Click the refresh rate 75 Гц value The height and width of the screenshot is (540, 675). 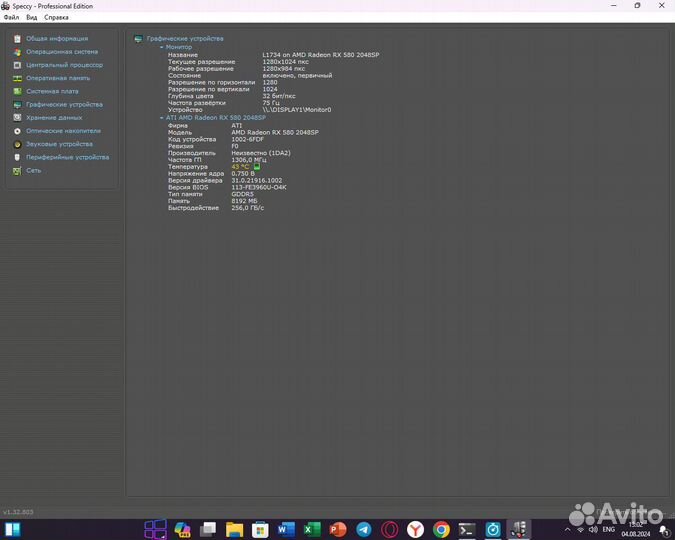(x=271, y=103)
